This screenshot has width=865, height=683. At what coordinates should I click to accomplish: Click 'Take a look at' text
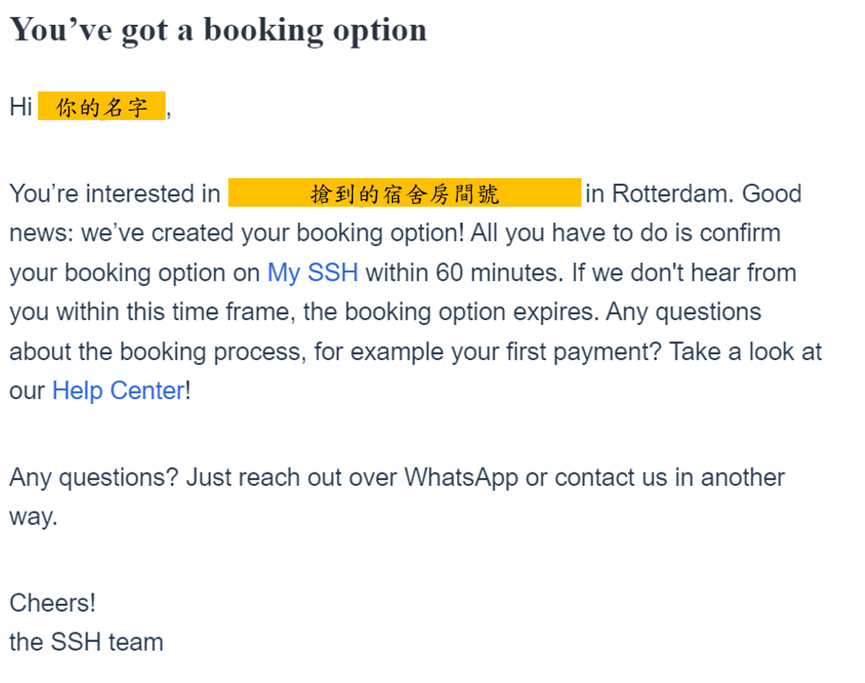pyautogui.click(x=745, y=351)
